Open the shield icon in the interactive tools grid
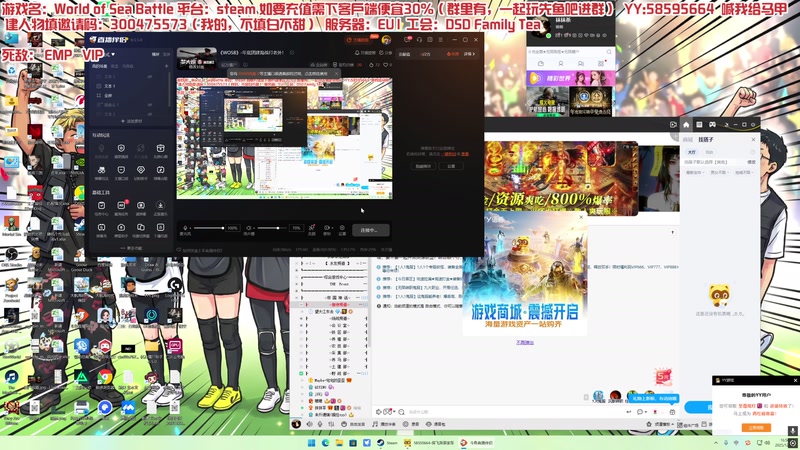The image size is (800, 450). point(121,148)
